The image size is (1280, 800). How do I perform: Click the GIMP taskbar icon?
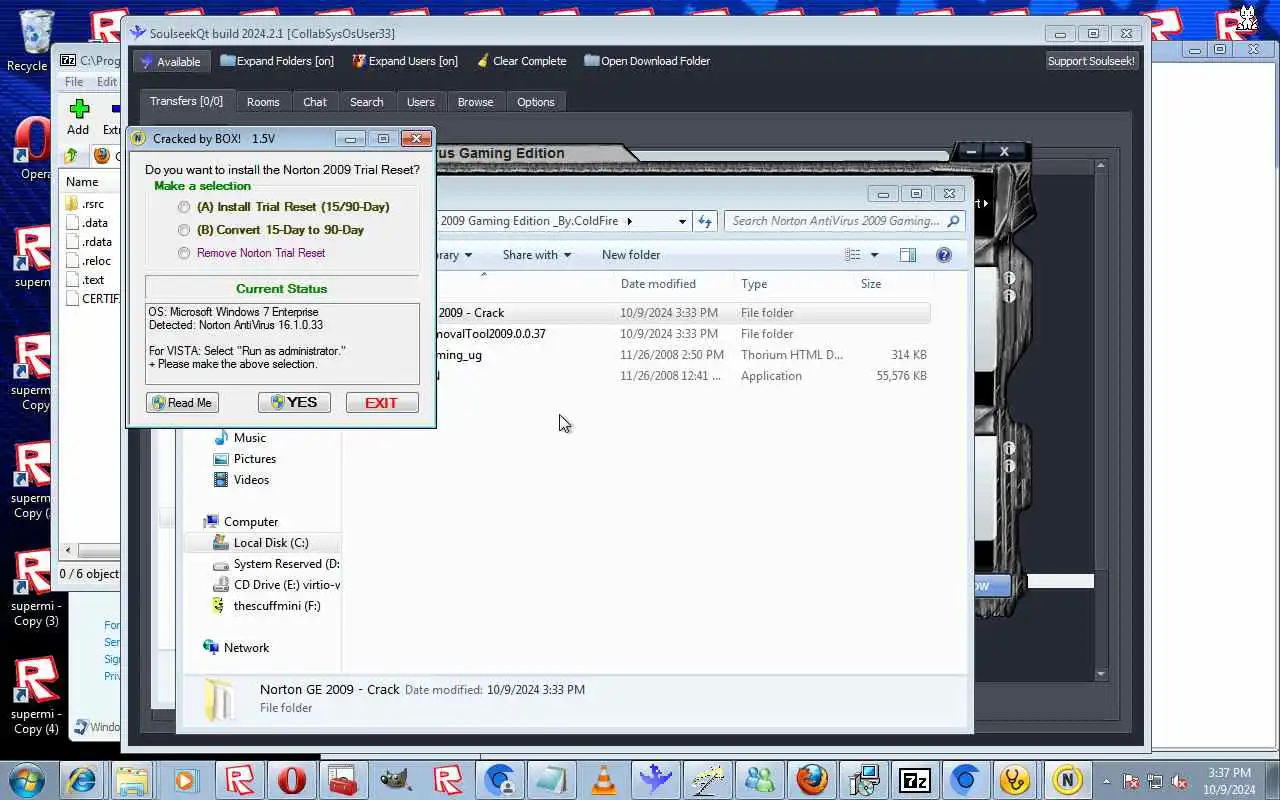(x=395, y=779)
